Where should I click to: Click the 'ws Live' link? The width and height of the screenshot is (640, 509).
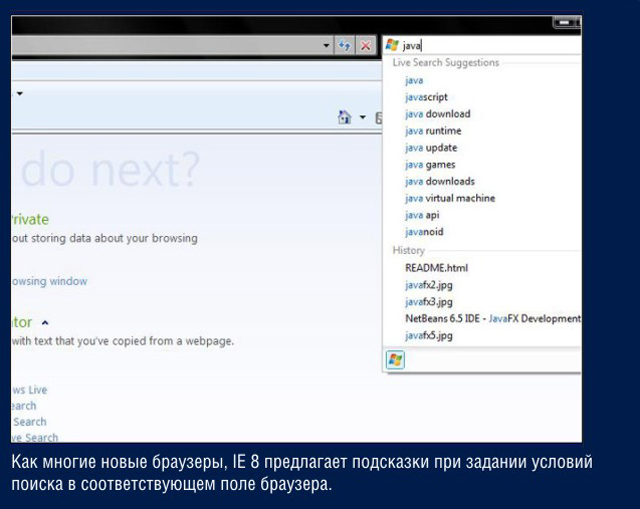point(29,390)
